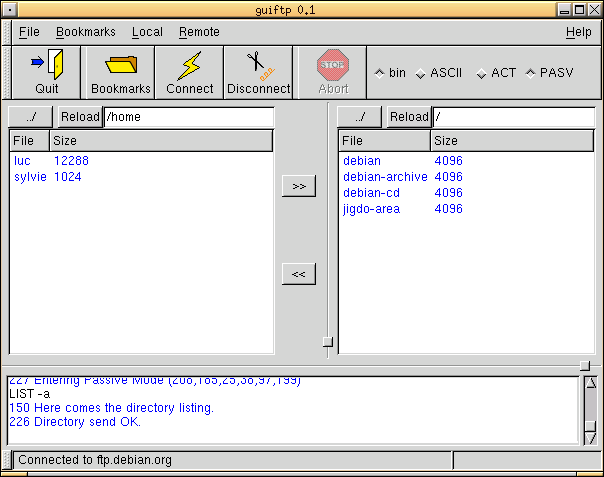The image size is (604, 477).
Task: Click the log scrollbar down arrow
Action: (591, 438)
